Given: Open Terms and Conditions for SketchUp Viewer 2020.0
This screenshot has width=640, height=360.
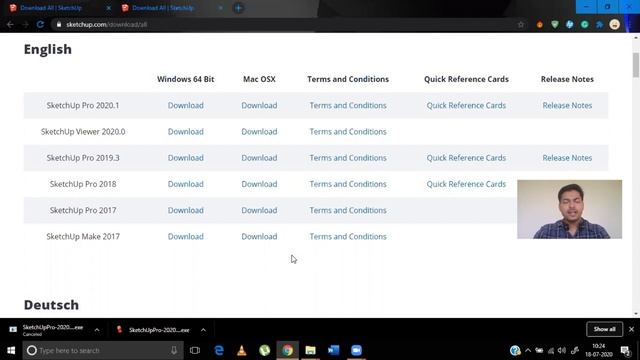Looking at the screenshot, I should point(348,131).
